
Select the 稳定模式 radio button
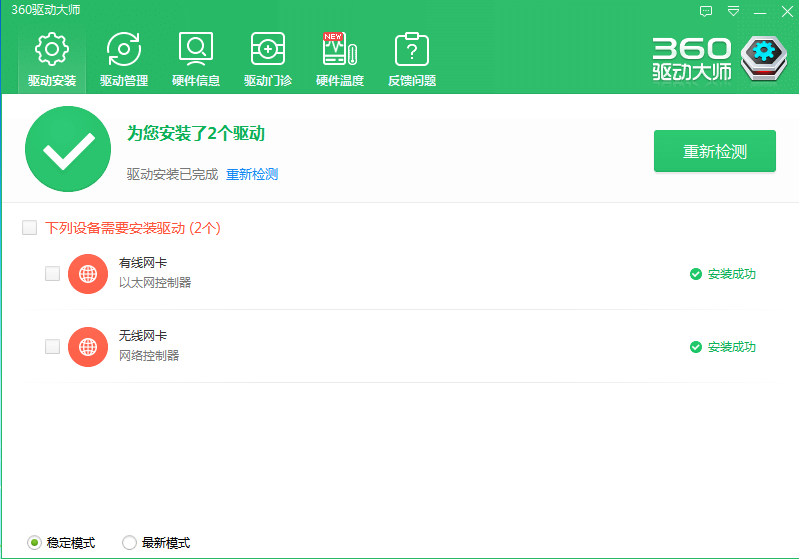tap(34, 543)
